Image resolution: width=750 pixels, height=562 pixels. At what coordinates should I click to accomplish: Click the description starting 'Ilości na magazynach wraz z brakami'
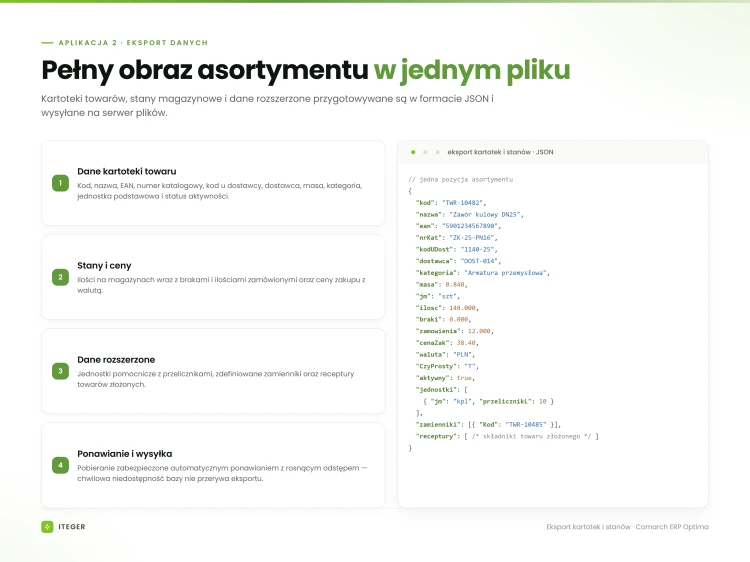click(x=221, y=285)
